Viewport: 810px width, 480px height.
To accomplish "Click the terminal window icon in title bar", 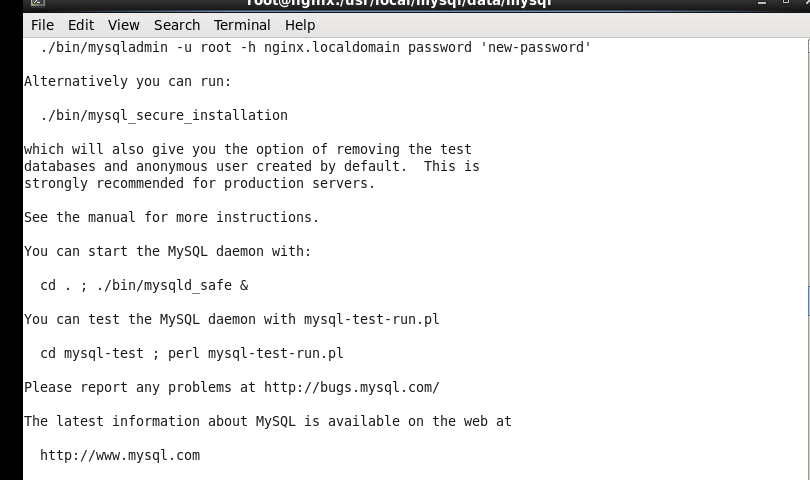I will [37, 4].
